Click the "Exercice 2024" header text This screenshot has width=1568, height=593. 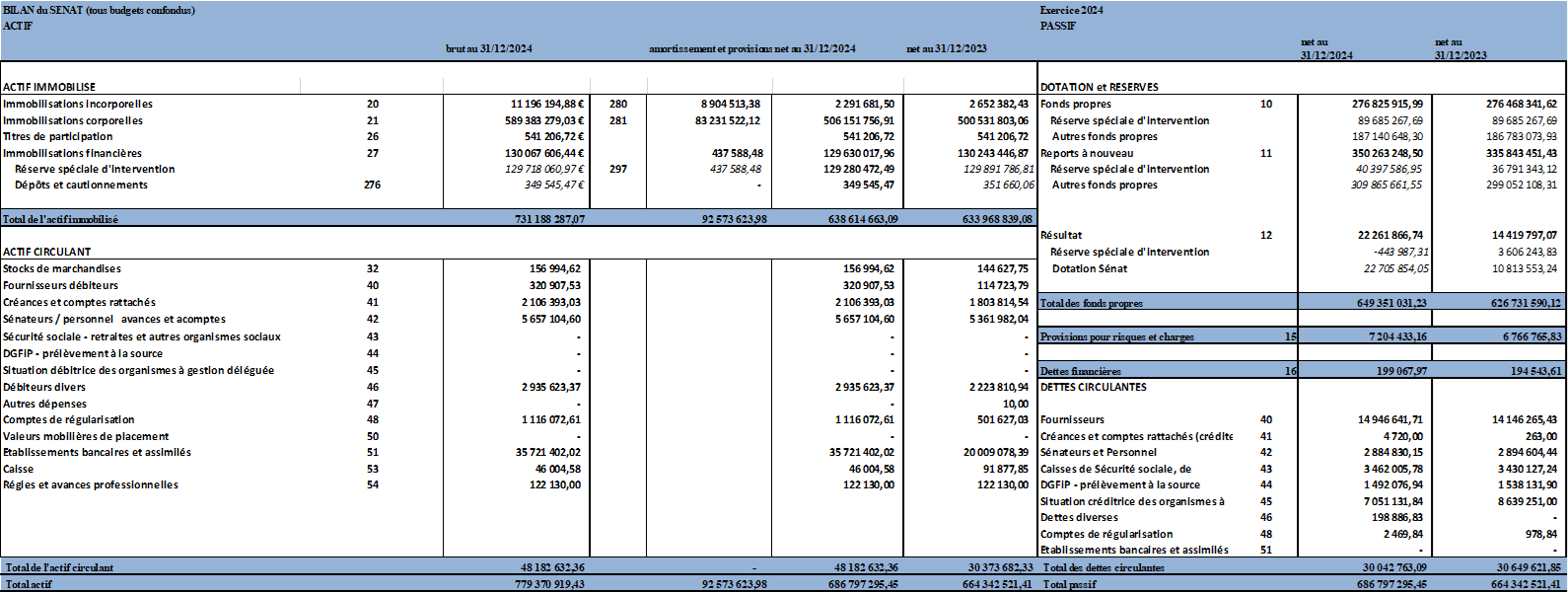pyautogui.click(x=1071, y=10)
